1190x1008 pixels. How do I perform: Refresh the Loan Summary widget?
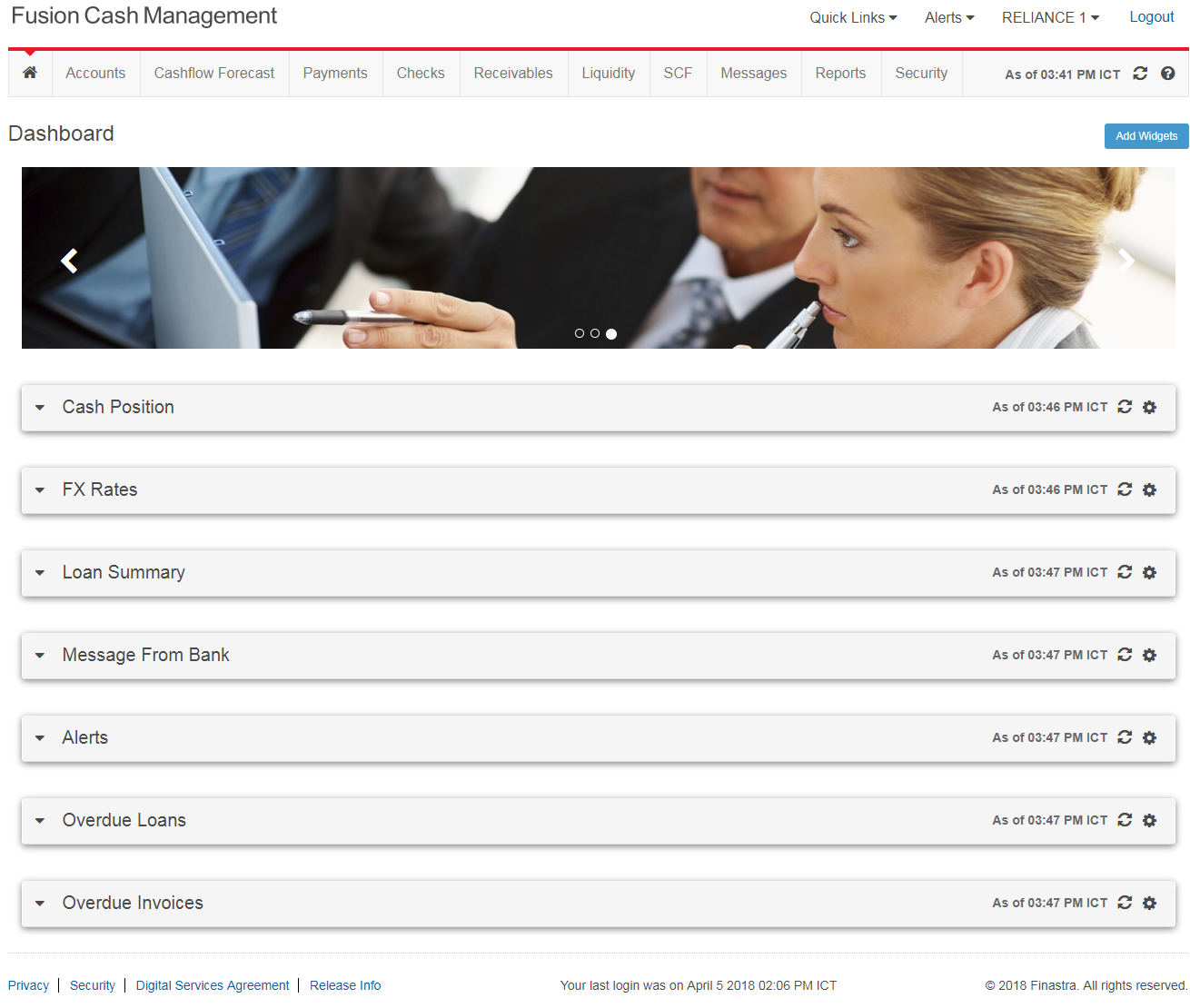[x=1125, y=572]
